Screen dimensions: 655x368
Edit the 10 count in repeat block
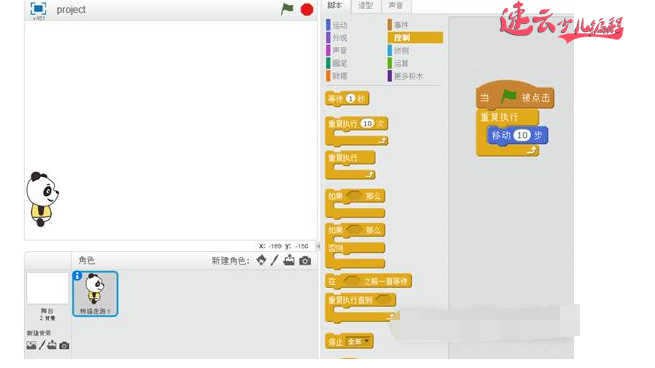point(368,124)
